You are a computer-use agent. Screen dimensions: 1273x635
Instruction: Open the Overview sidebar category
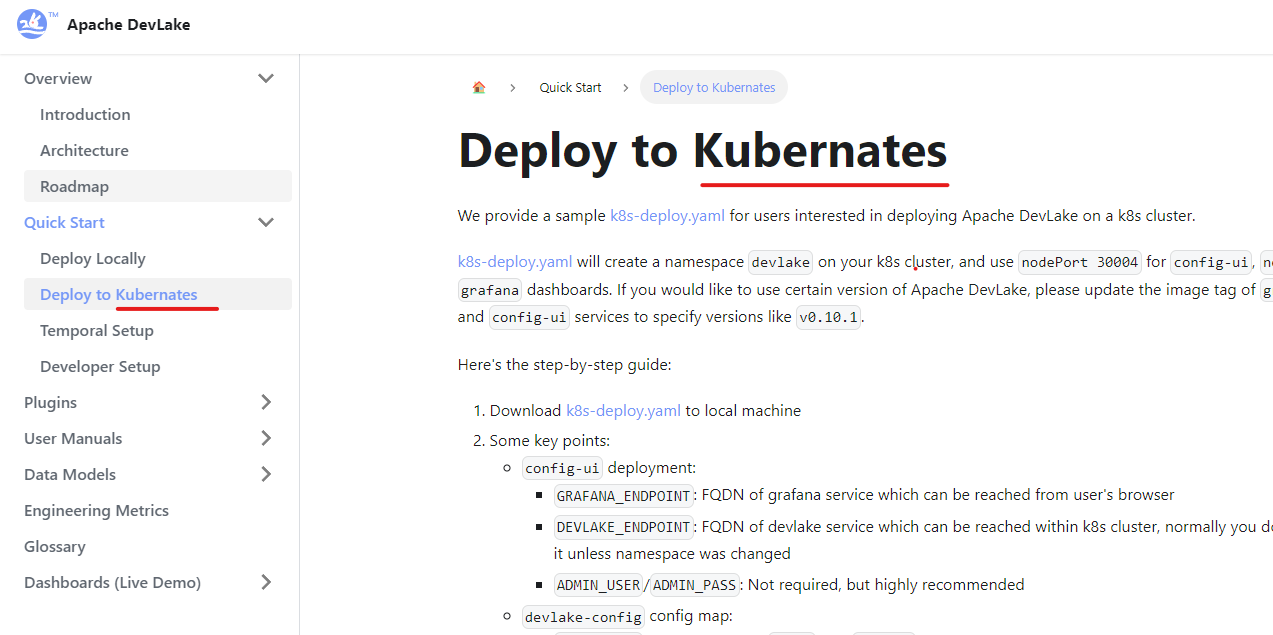tap(58, 78)
